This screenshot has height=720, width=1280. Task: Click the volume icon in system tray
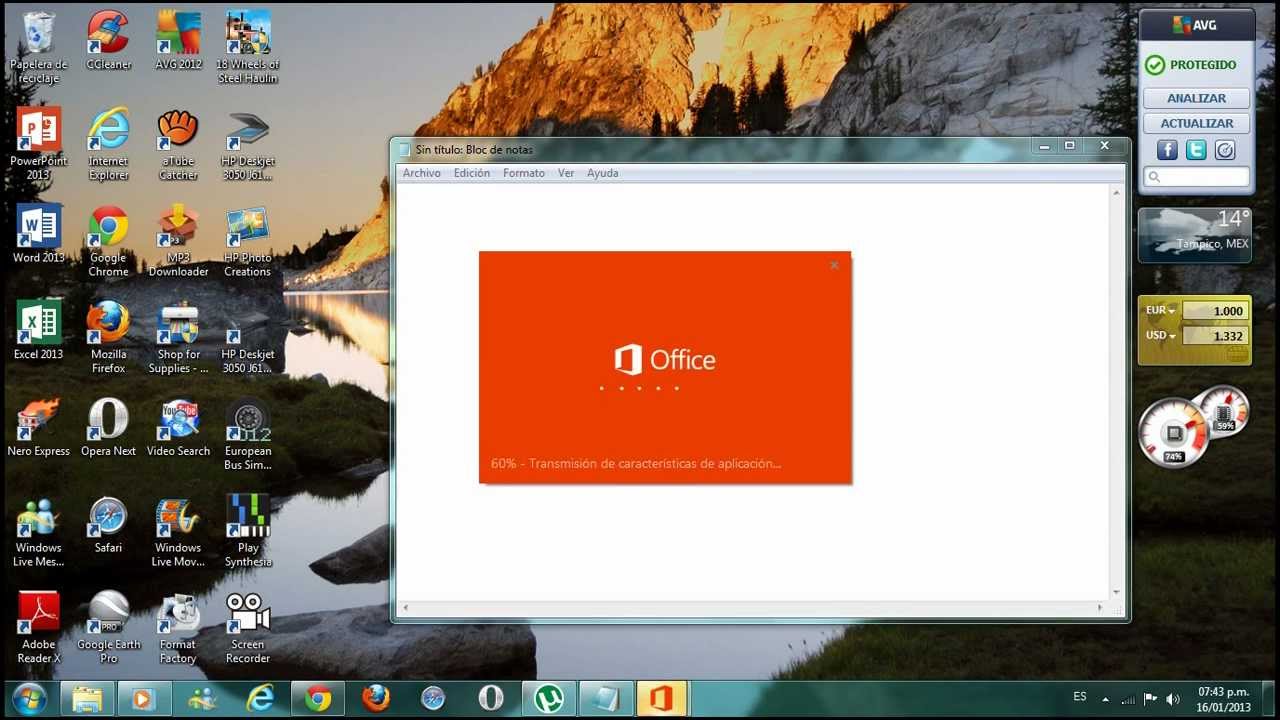pos(1172,699)
